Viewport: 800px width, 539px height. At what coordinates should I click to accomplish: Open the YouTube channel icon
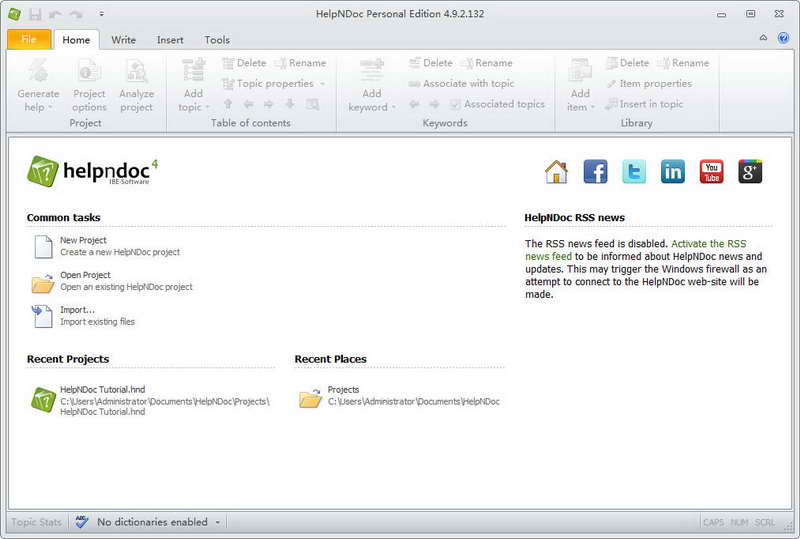pos(711,172)
